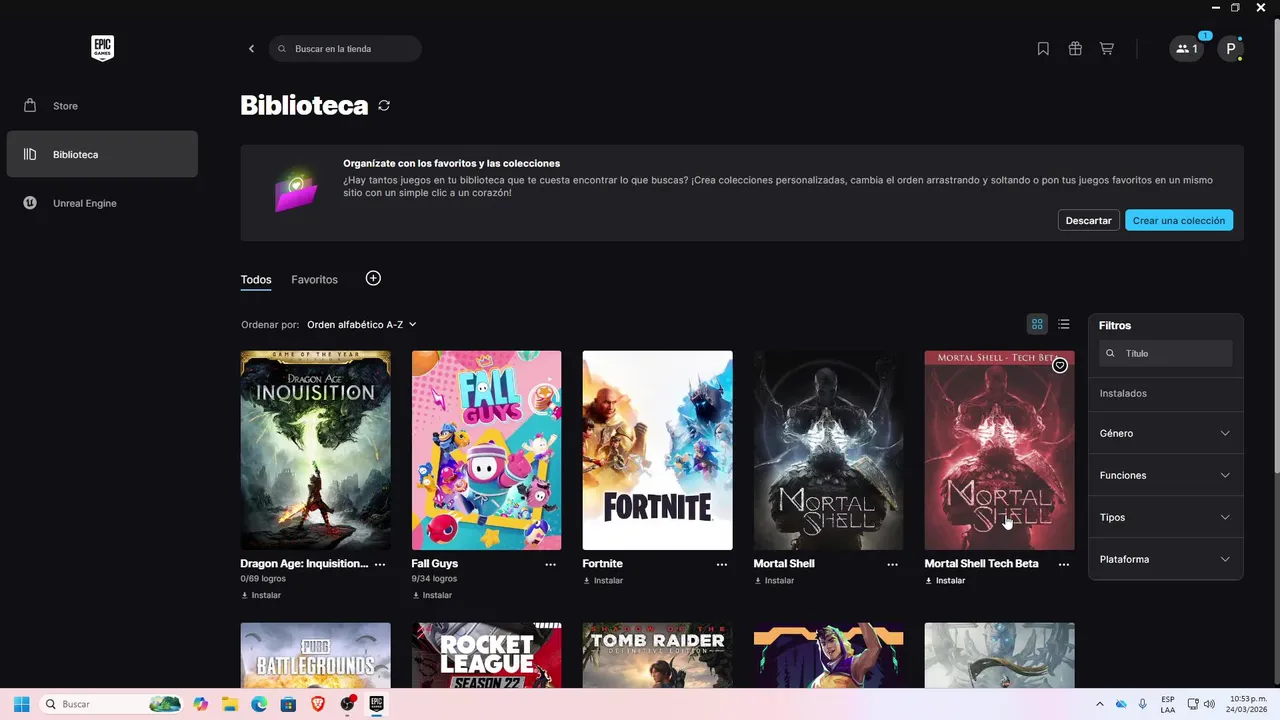Install Dragon Age: Inquisition
This screenshot has height=720, width=1280.
point(261,595)
